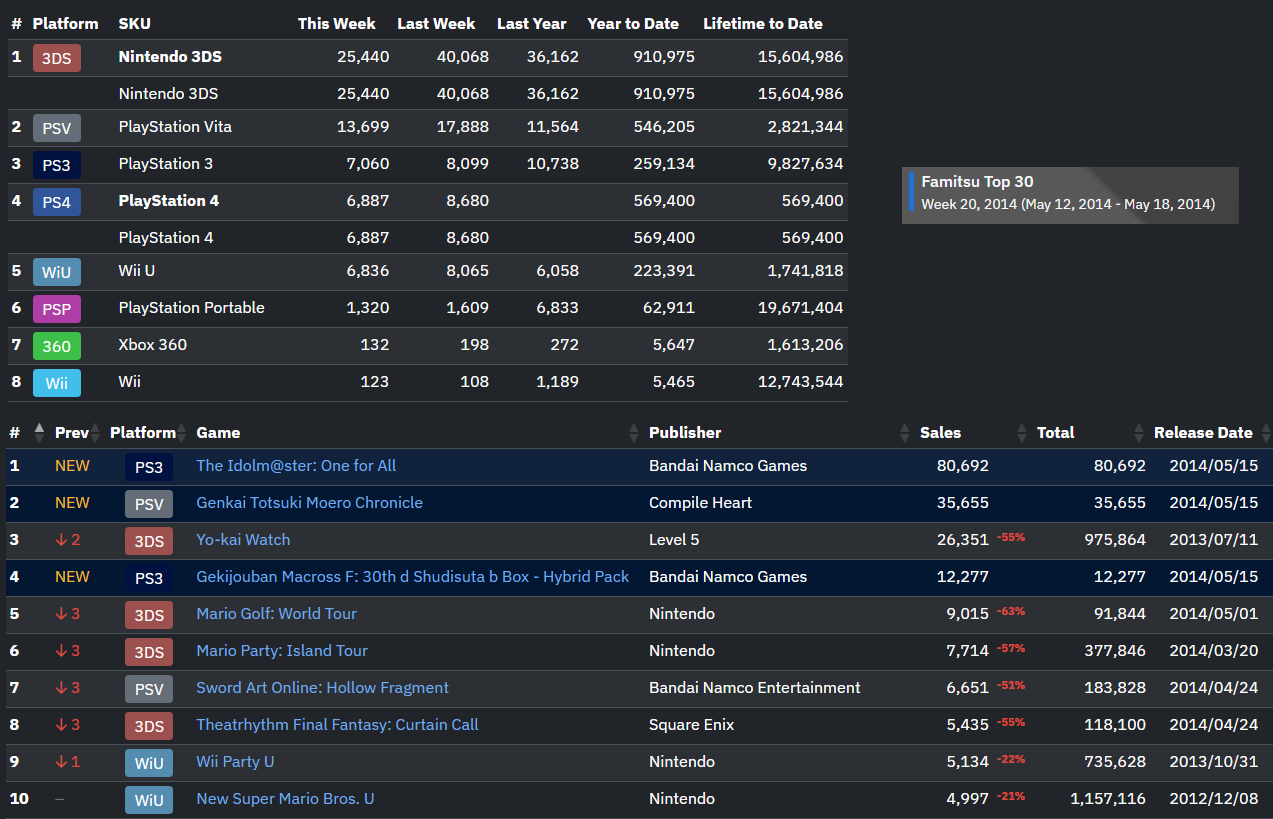Click lifetime value 19,671,404 for PlayStation Portable

tap(800, 308)
